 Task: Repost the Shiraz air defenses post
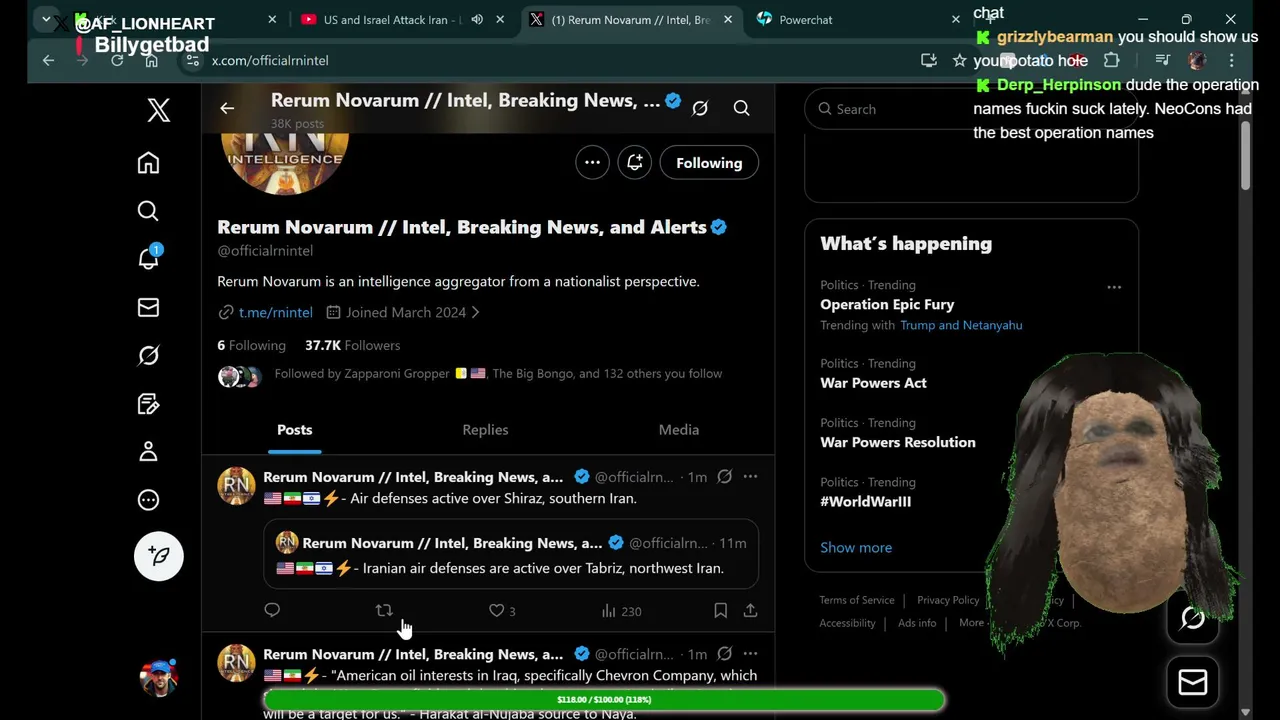pos(384,610)
